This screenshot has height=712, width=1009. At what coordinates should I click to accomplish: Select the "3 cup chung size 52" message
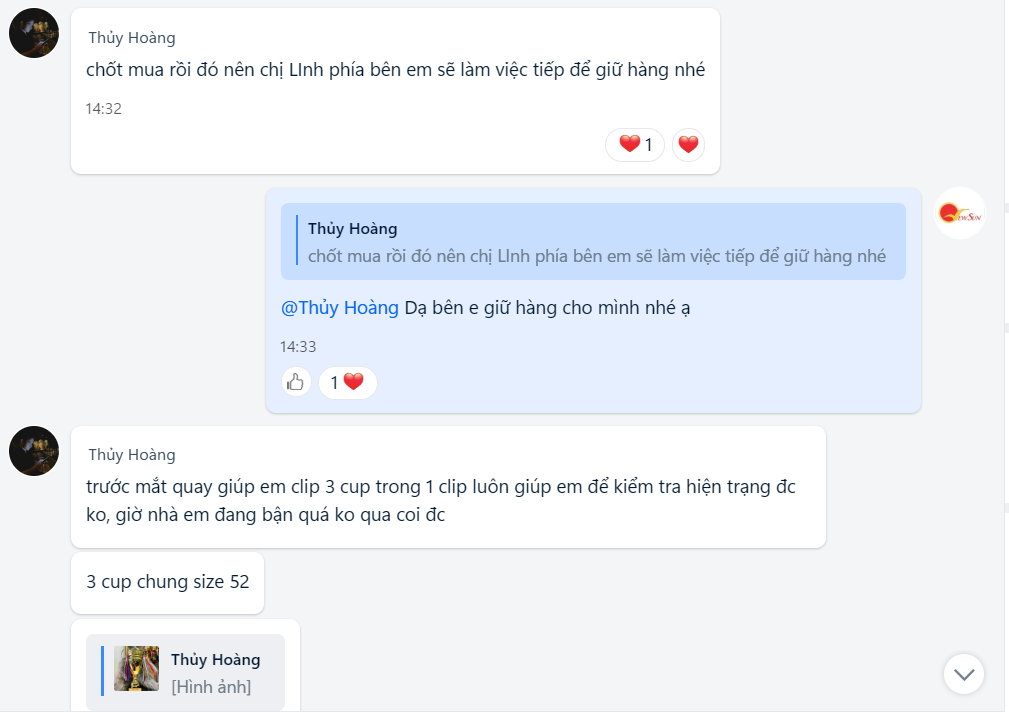(x=168, y=582)
